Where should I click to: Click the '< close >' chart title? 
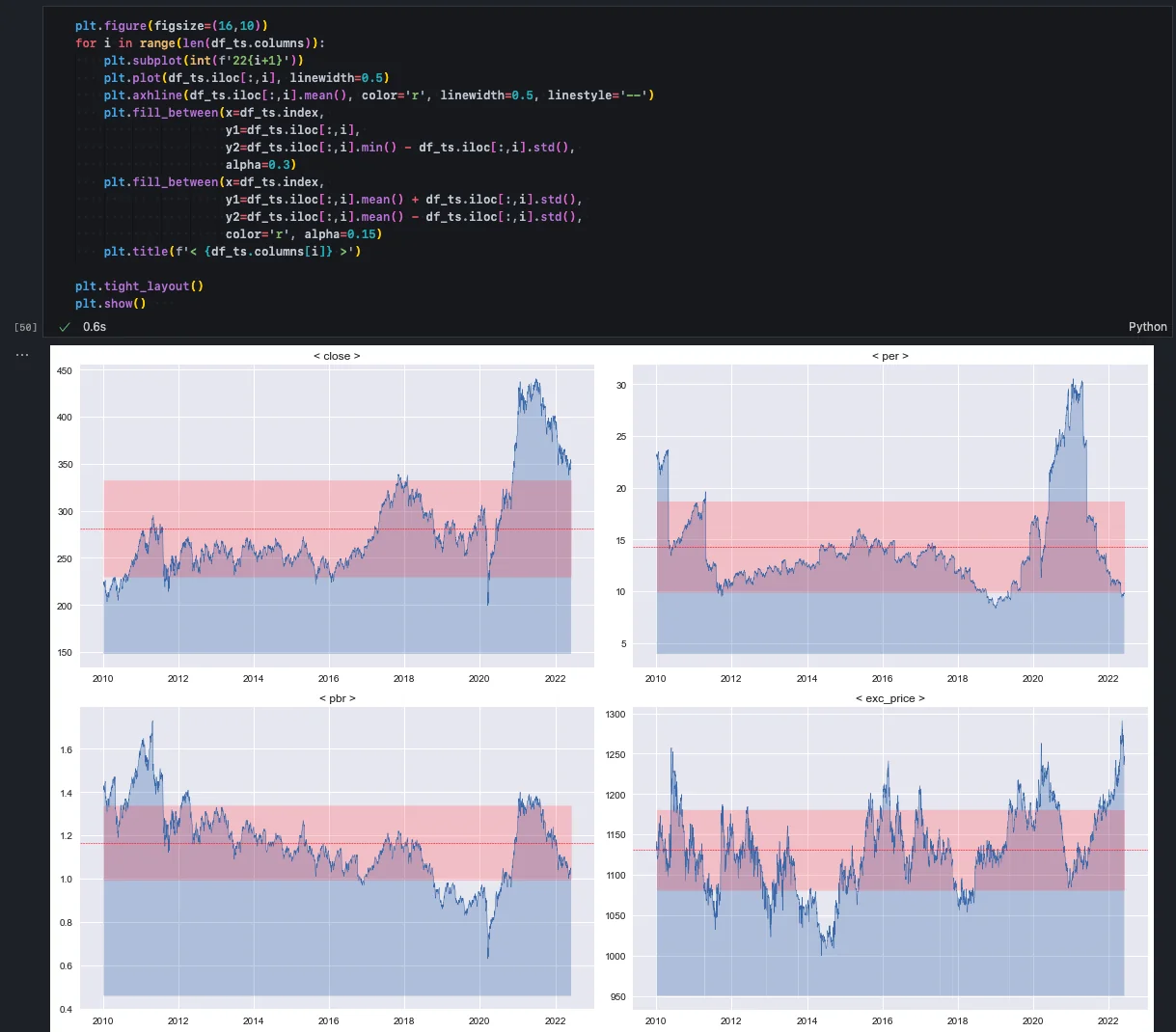point(337,356)
